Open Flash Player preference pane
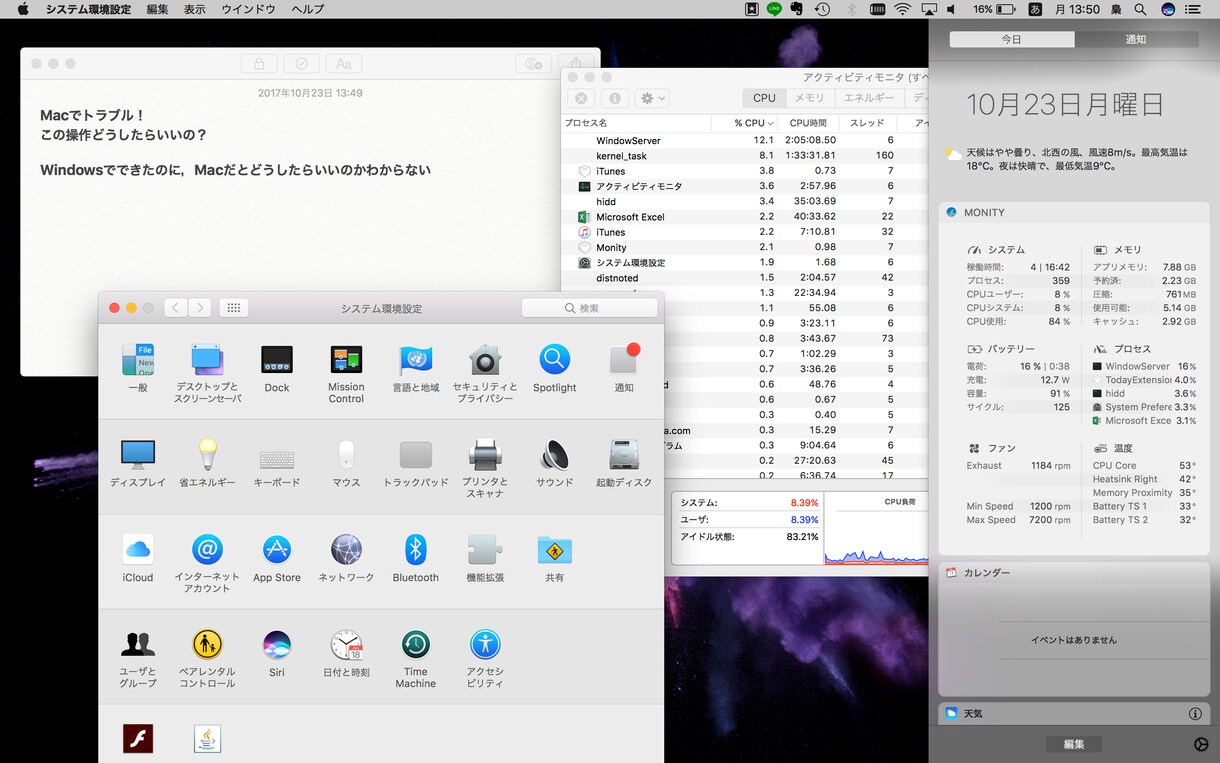 pyautogui.click(x=138, y=739)
